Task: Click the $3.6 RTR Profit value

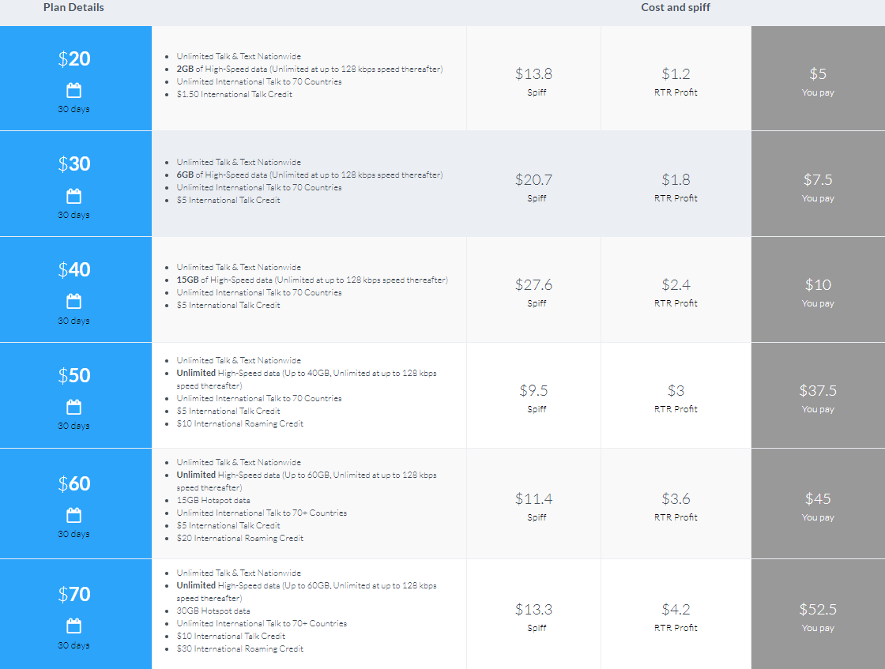Action: [676, 499]
